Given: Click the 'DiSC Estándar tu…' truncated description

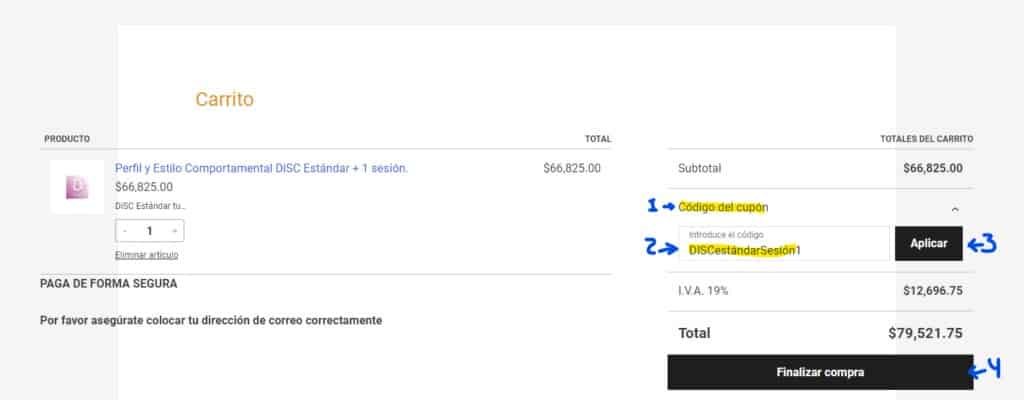Looking at the screenshot, I should [150, 205].
